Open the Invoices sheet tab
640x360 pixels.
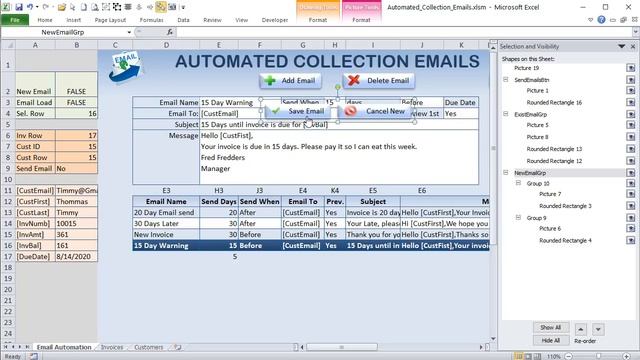(x=111, y=347)
